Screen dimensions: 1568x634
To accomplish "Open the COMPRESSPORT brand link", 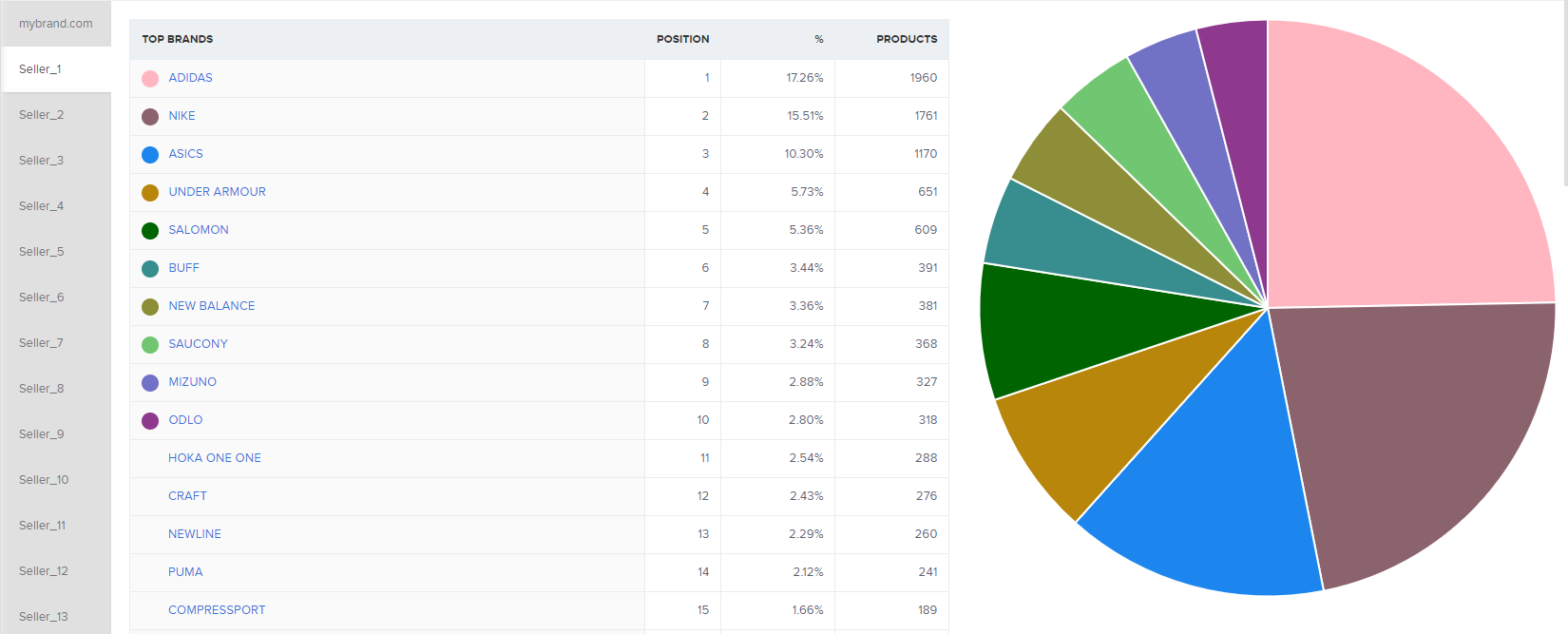I will tap(217, 610).
